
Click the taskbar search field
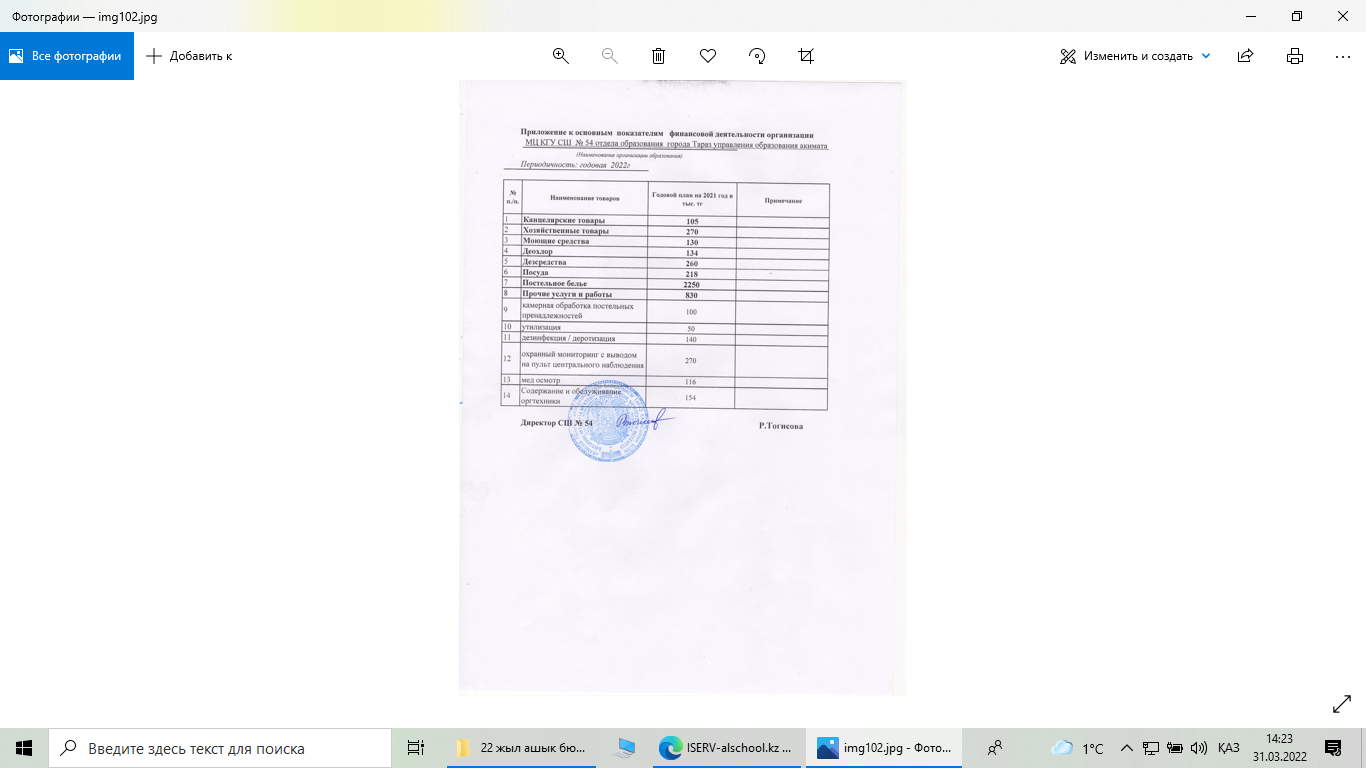[220, 748]
